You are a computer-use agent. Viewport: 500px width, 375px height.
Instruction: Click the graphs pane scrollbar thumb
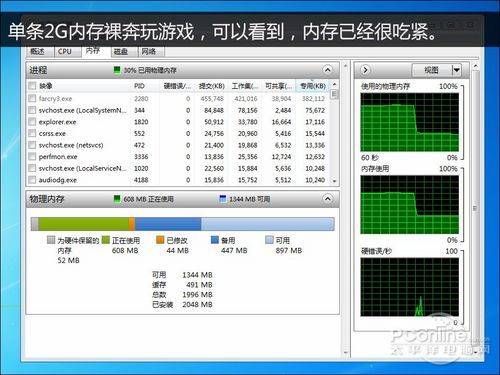[475, 208]
